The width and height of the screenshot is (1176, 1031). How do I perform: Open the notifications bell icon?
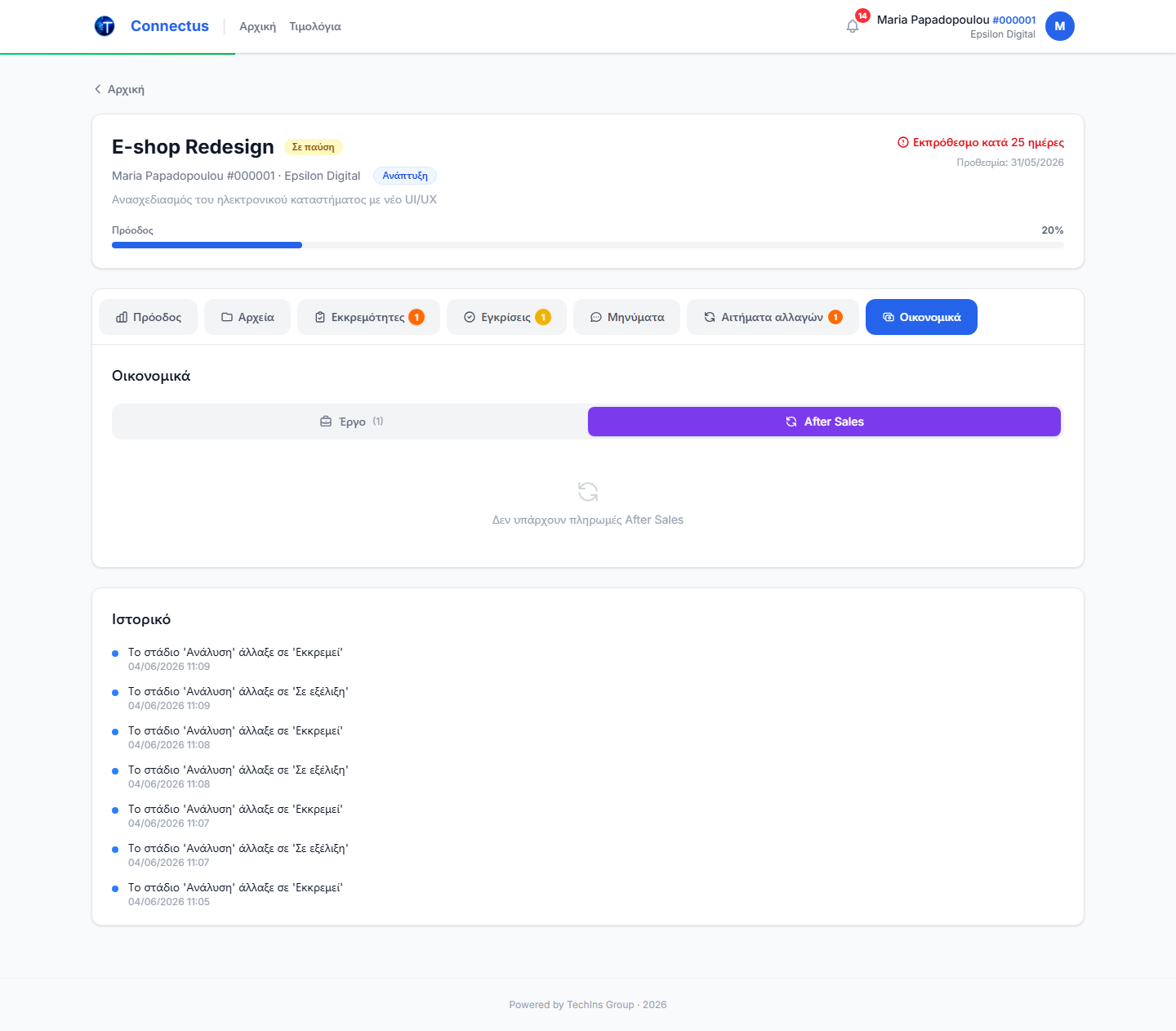(x=853, y=27)
